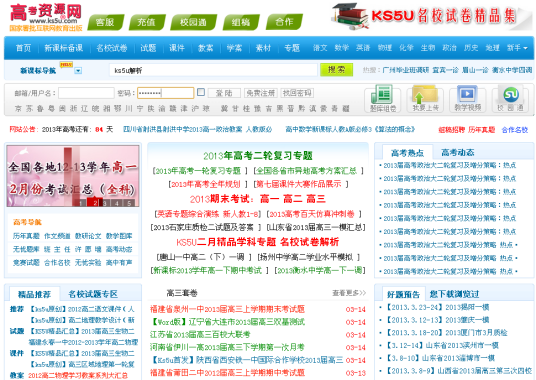Switch to the 精品推荐 tab
Screen dimensions: 536x380
pyautogui.click(x=34, y=294)
